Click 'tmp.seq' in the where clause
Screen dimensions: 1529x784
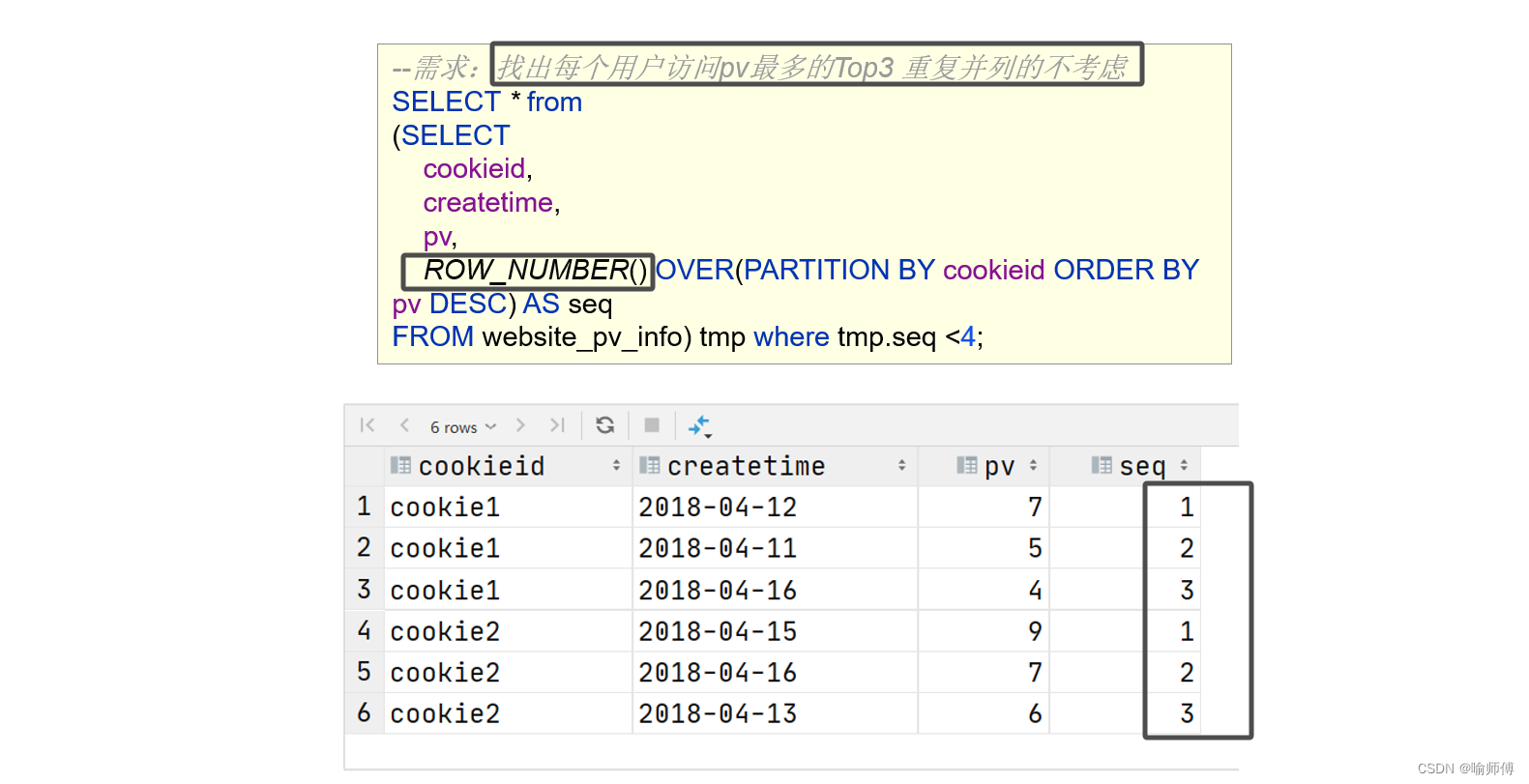[887, 337]
